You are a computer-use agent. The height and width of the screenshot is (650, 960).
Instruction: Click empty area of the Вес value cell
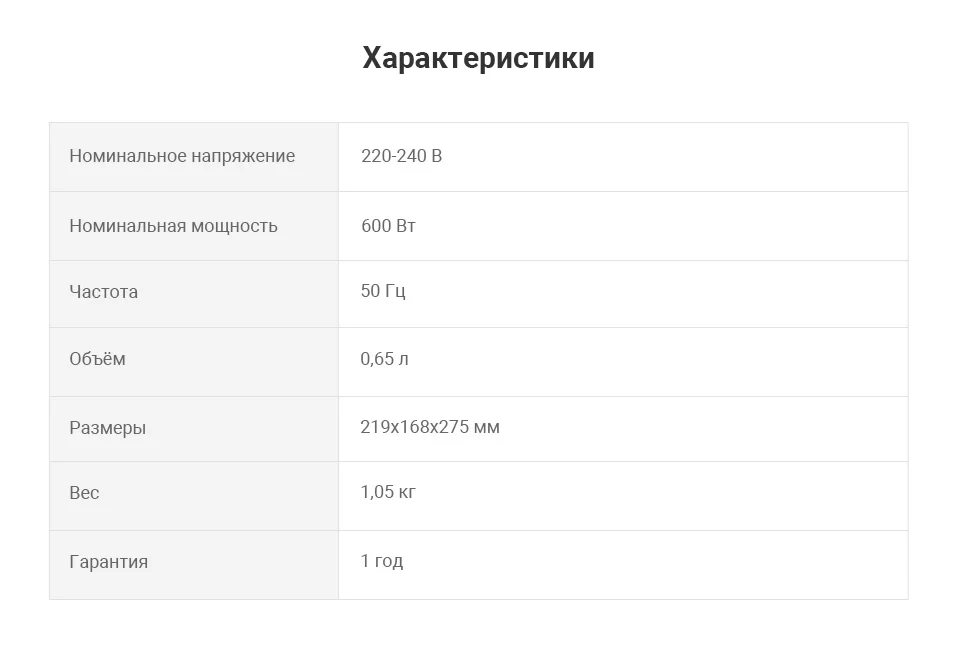[661, 496]
